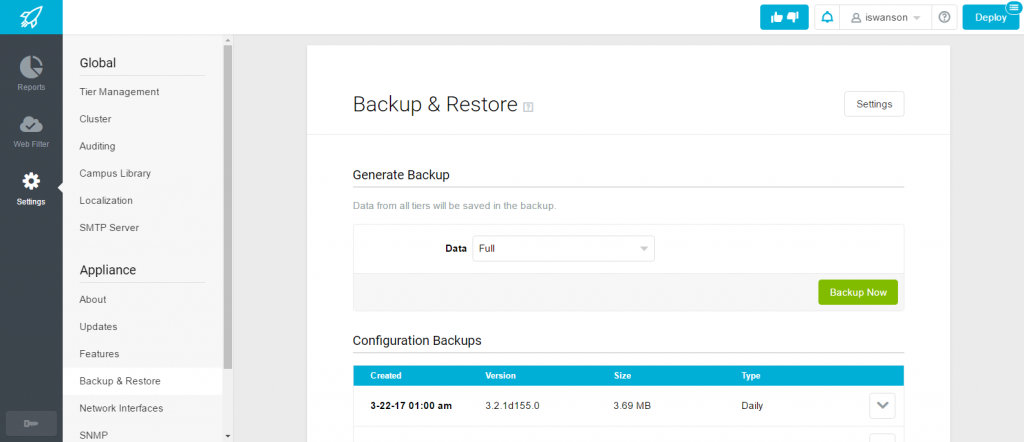Click the rocket logo icon
Image resolution: width=1024 pixels, height=442 pixels.
pos(31,16)
